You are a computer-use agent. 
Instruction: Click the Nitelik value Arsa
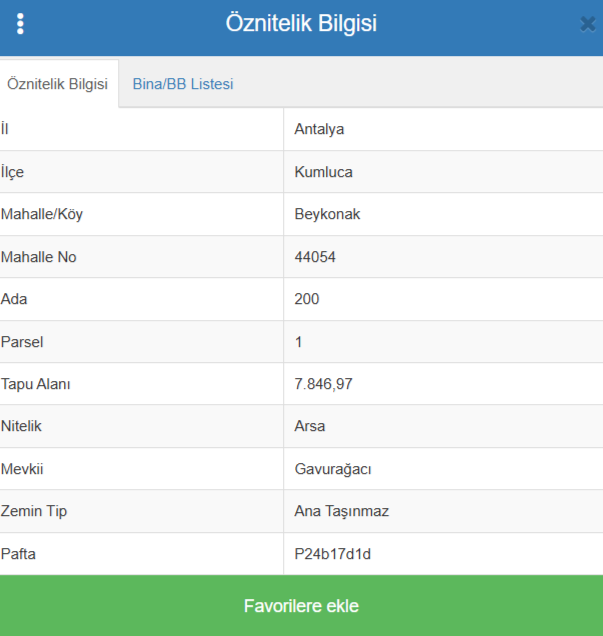310,426
